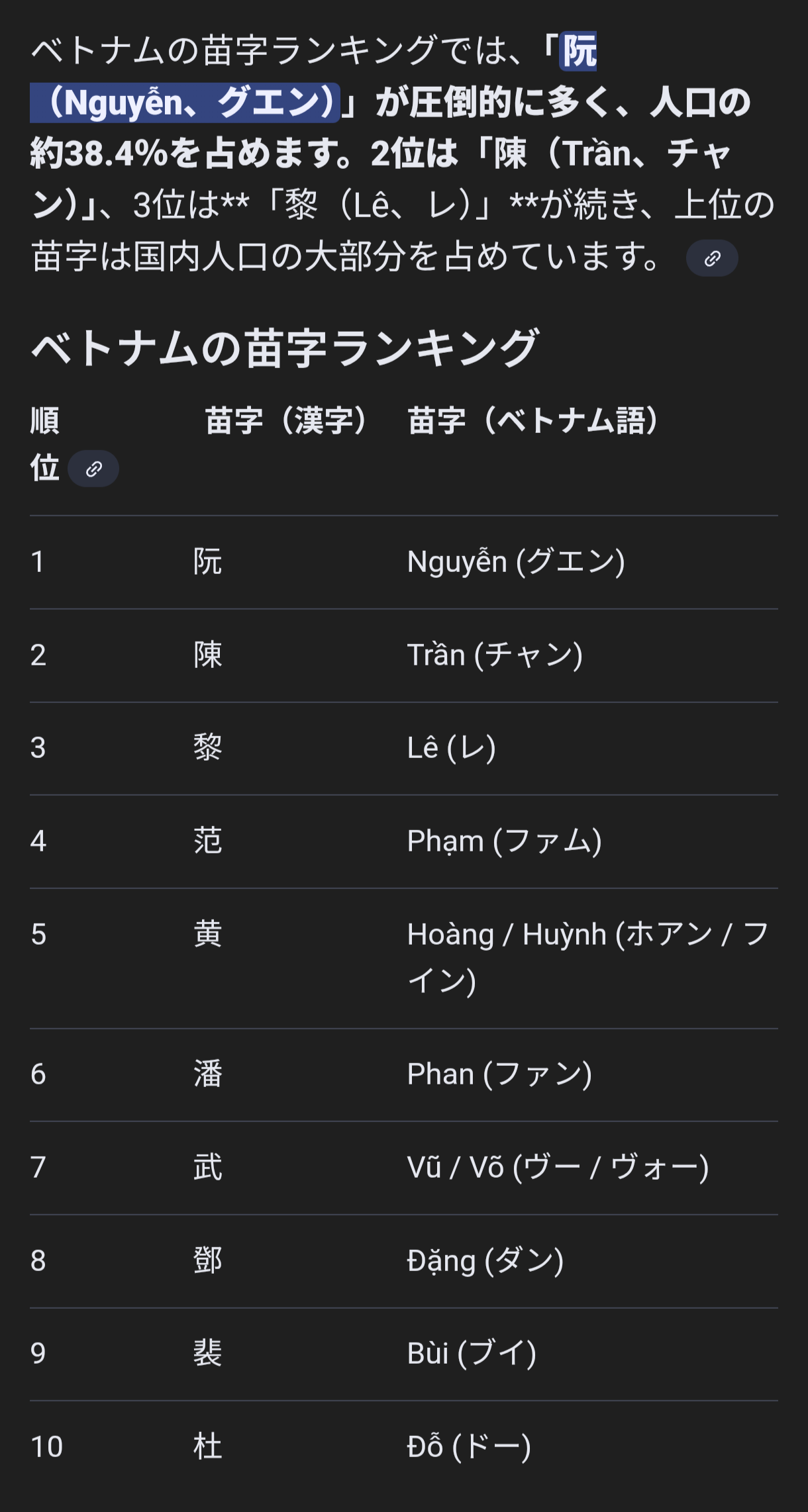Click the kanji 武 in the table
The image size is (808, 1512).
click(x=208, y=1167)
